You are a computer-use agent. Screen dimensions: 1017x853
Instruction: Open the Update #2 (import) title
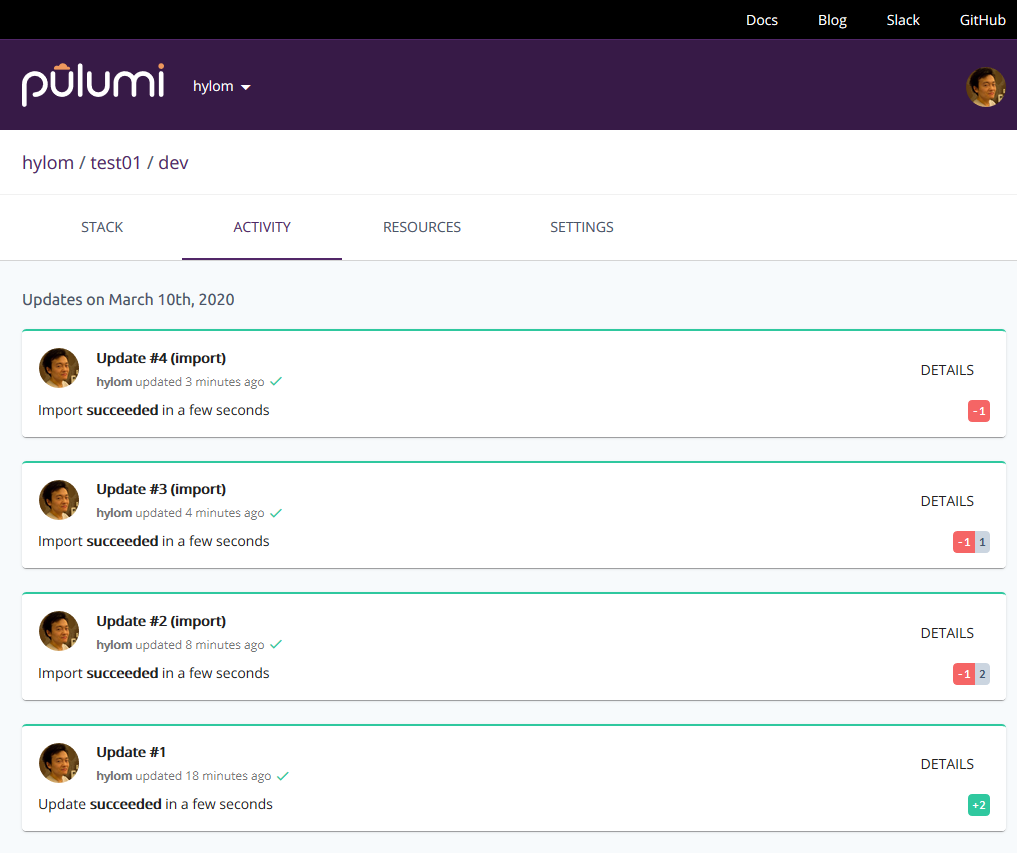click(x=161, y=621)
